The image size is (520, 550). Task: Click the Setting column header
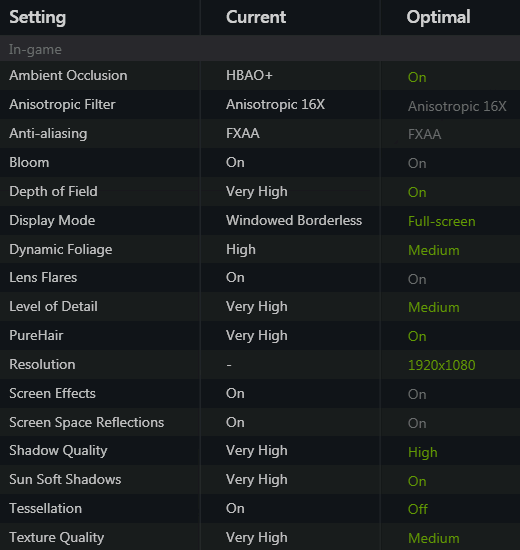pyautogui.click(x=38, y=17)
